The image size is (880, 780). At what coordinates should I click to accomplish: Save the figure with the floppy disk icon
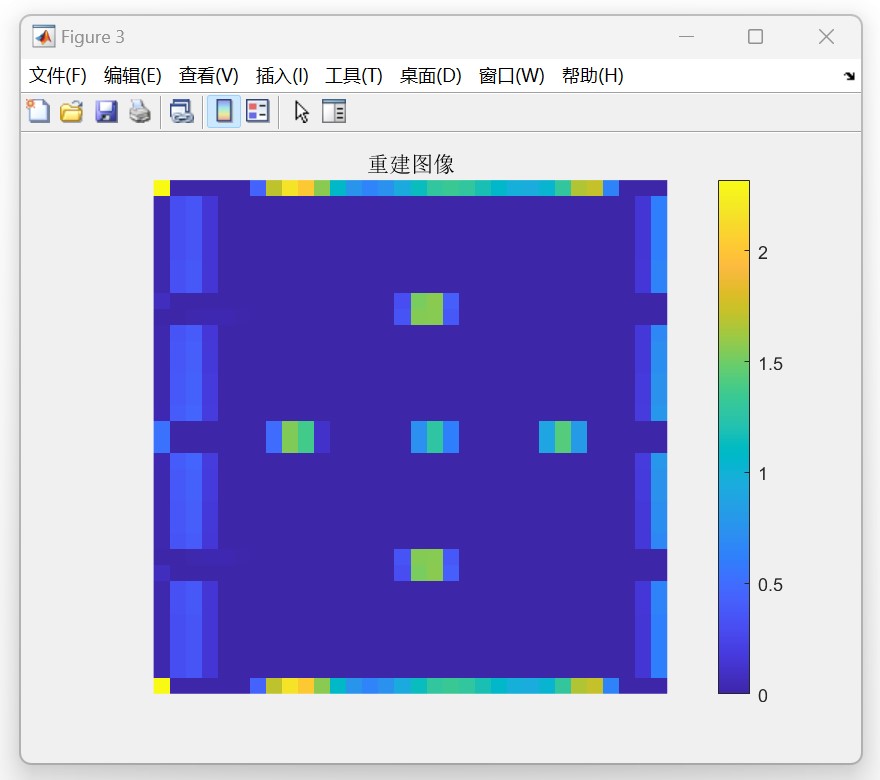tap(106, 111)
